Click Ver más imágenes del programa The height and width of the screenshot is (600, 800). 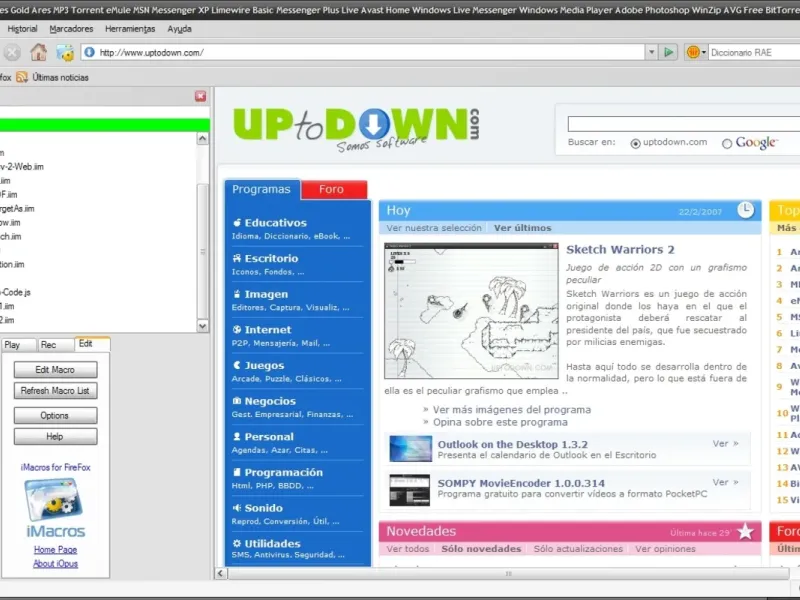[512, 410]
